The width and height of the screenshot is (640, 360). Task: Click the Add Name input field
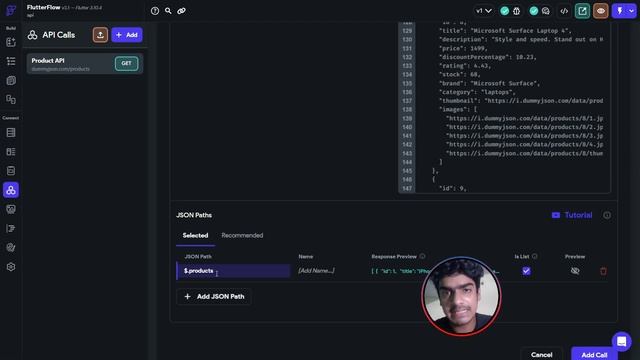[x=316, y=271]
